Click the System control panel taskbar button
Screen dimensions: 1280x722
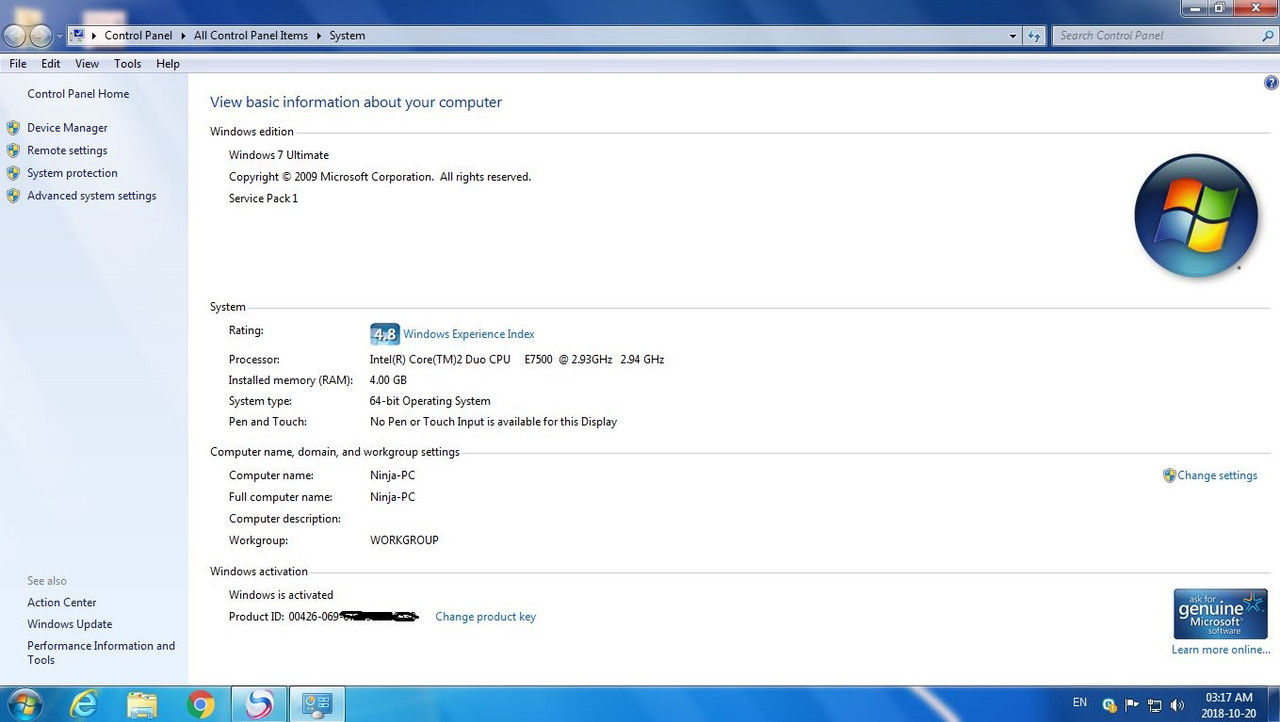[x=318, y=705]
